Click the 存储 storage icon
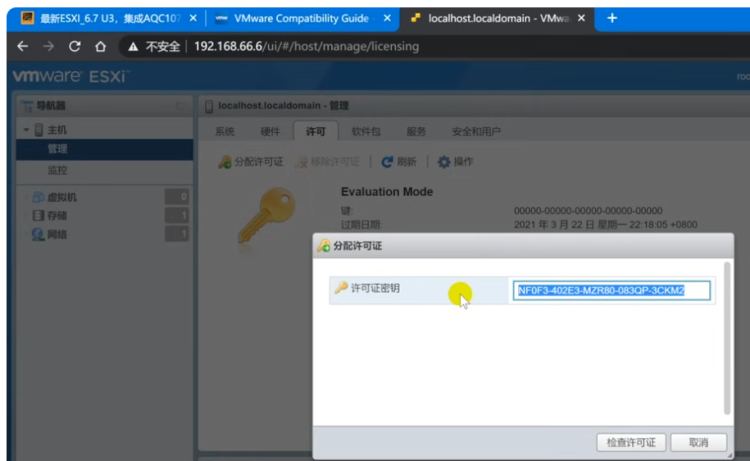This screenshot has height=461, width=750. tap(38, 216)
